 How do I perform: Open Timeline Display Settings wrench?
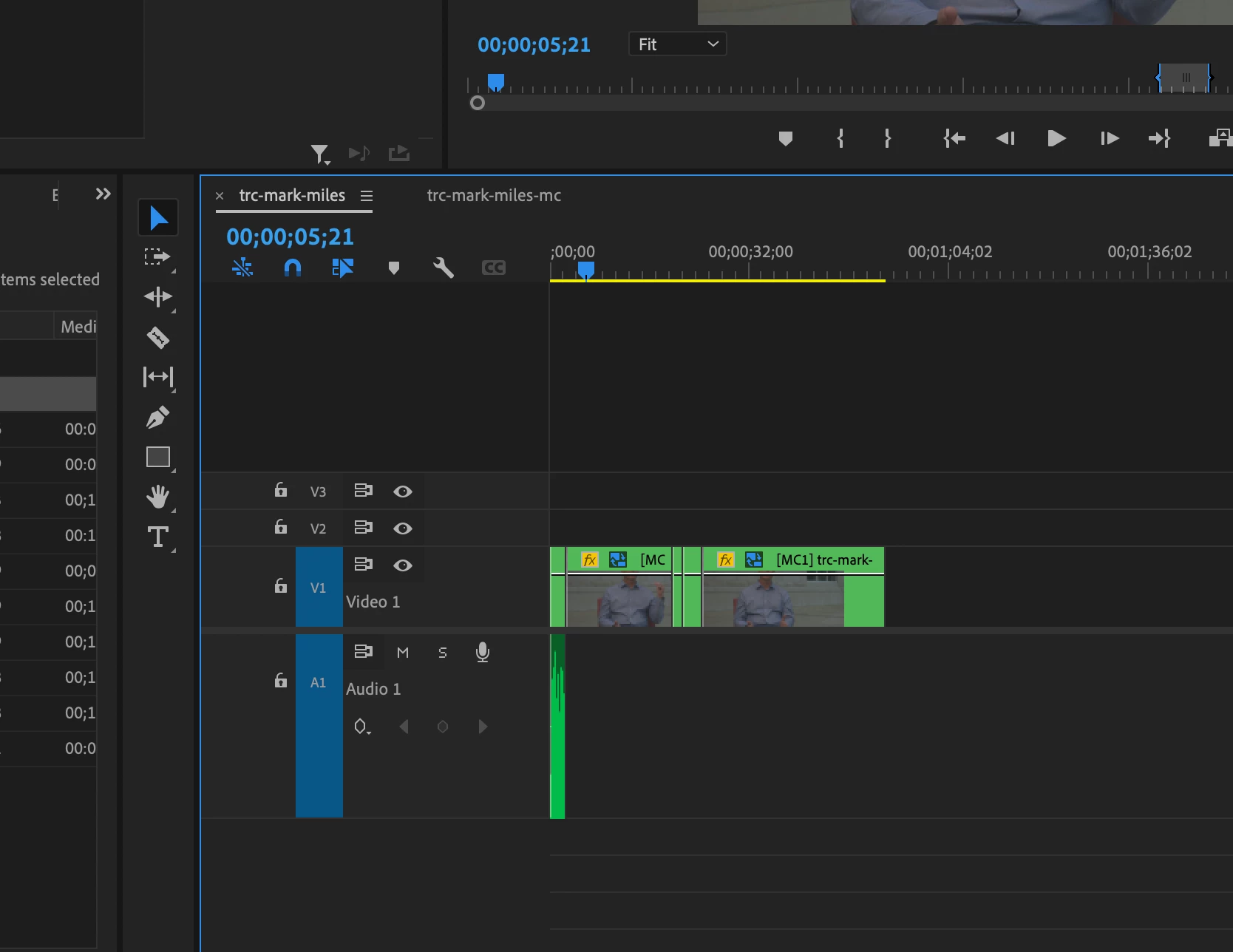(x=444, y=268)
